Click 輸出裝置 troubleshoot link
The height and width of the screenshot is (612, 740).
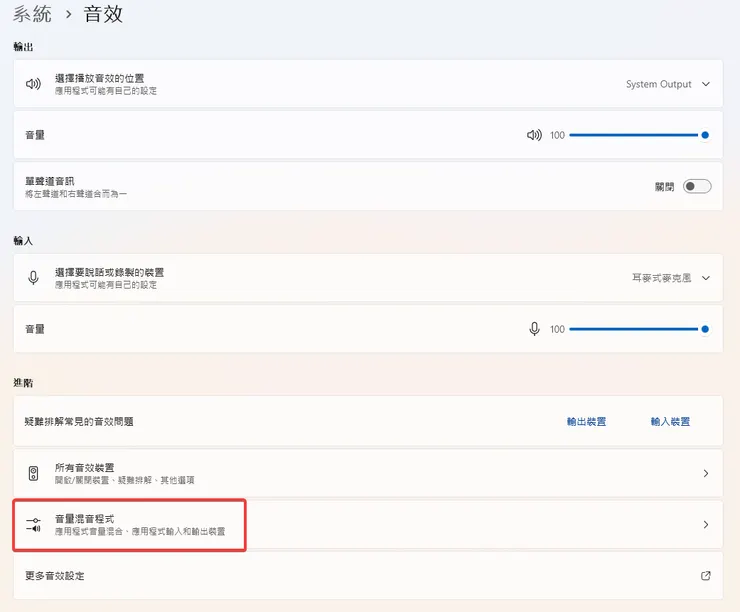pos(586,421)
